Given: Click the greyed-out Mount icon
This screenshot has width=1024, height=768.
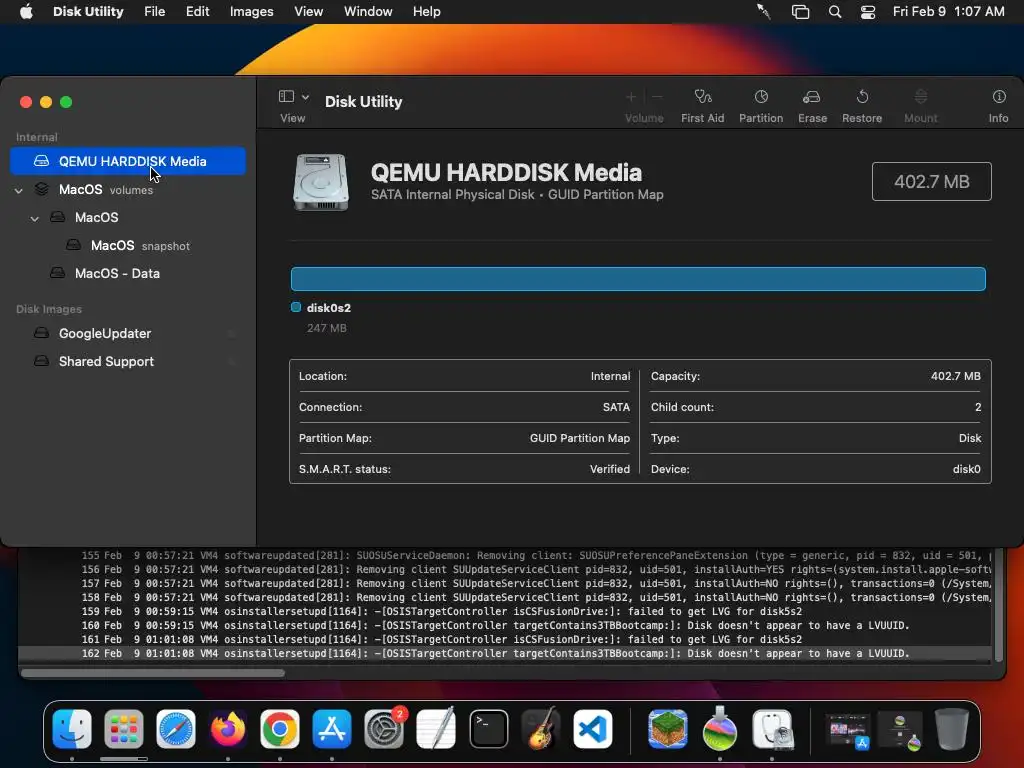Looking at the screenshot, I should coord(921,97).
